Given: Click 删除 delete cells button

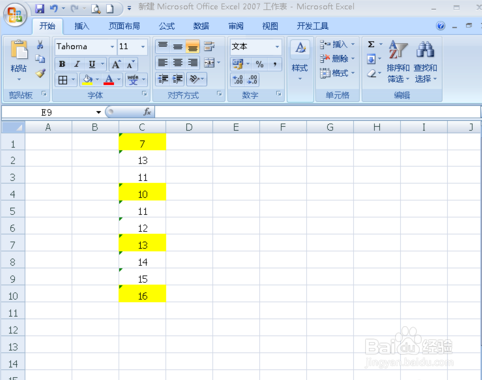Looking at the screenshot, I should coord(337,59).
